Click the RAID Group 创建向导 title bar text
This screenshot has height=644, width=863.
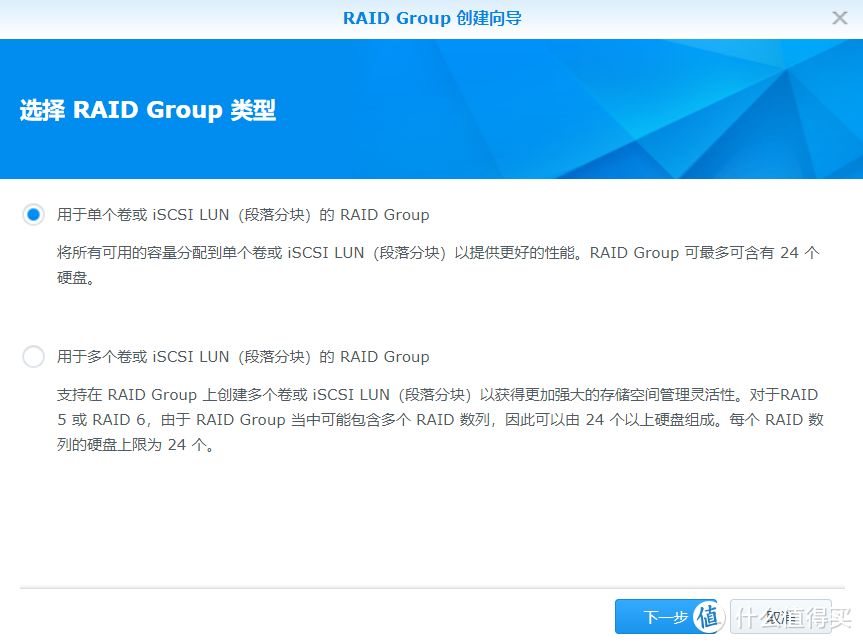(x=431, y=18)
